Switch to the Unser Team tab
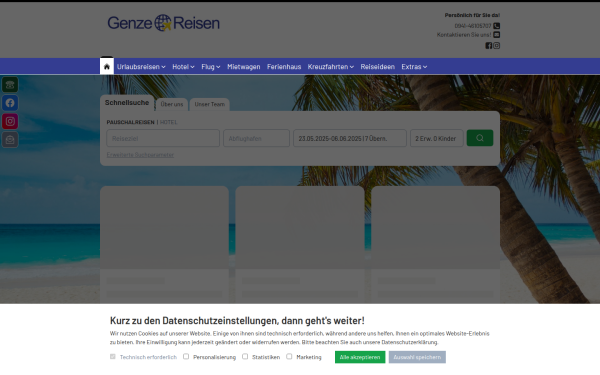This screenshot has height=375, width=600. (210, 104)
